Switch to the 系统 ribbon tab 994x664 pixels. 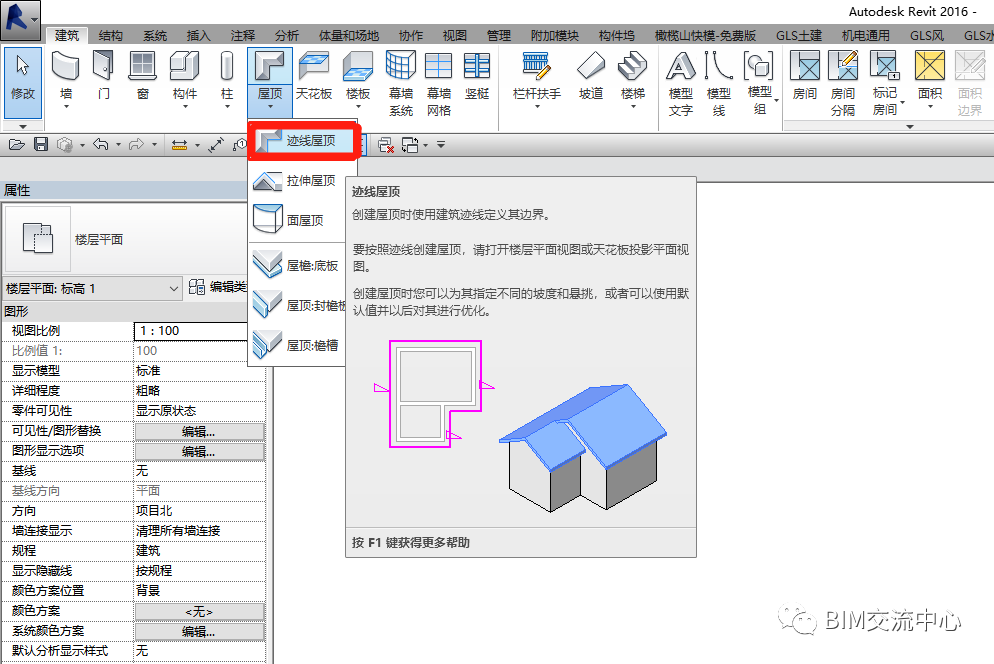155,36
